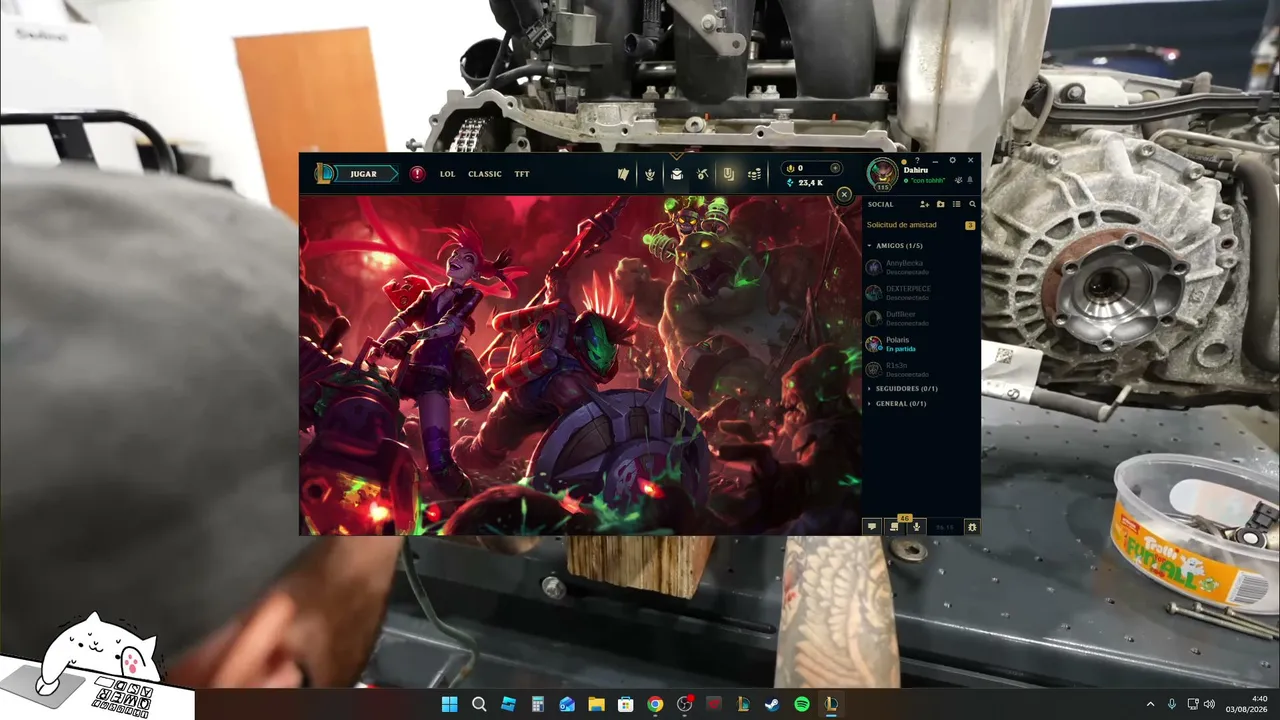This screenshot has height=720, width=1280.
Task: Open Calculator from the taskbar
Action: 538,704
